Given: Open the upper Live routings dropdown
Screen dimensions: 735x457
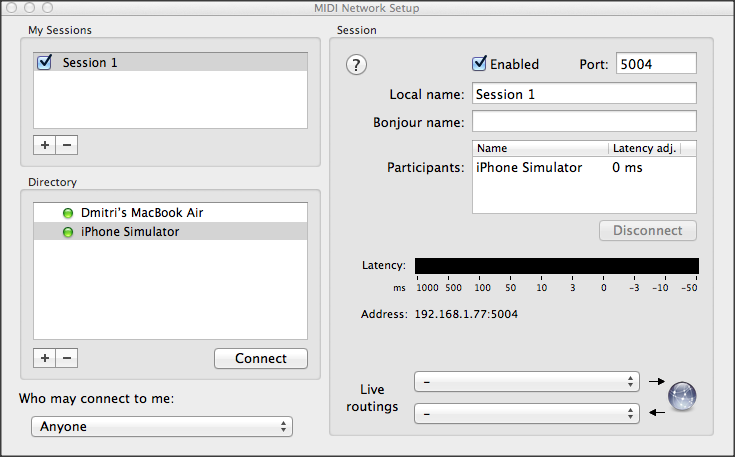Looking at the screenshot, I should coord(526,382).
